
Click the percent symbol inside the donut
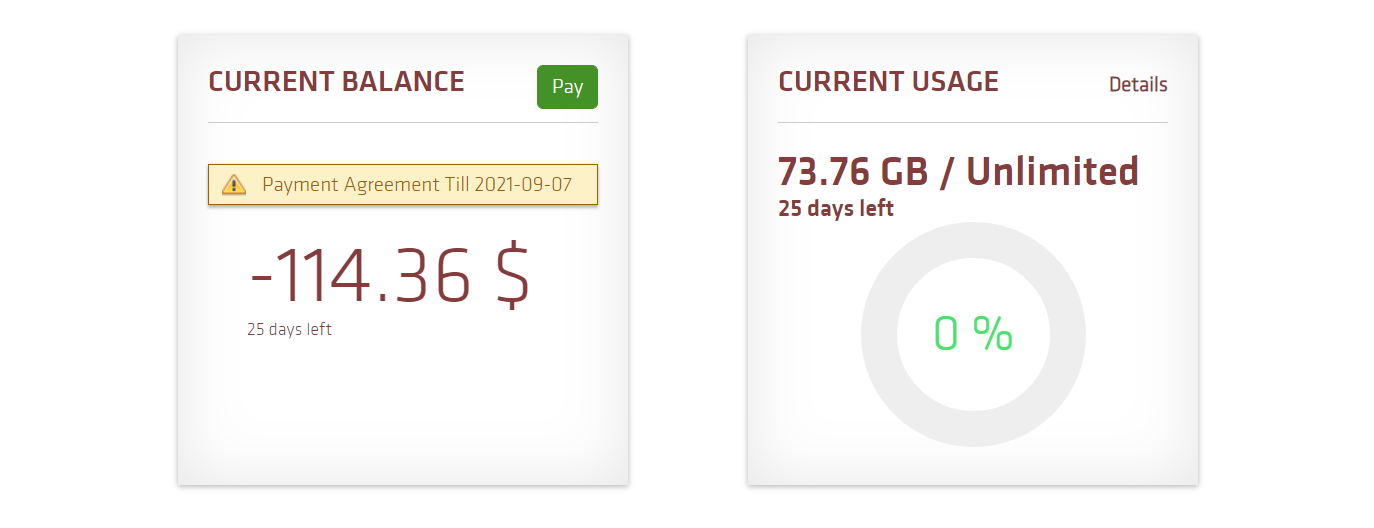pyautogui.click(x=992, y=334)
